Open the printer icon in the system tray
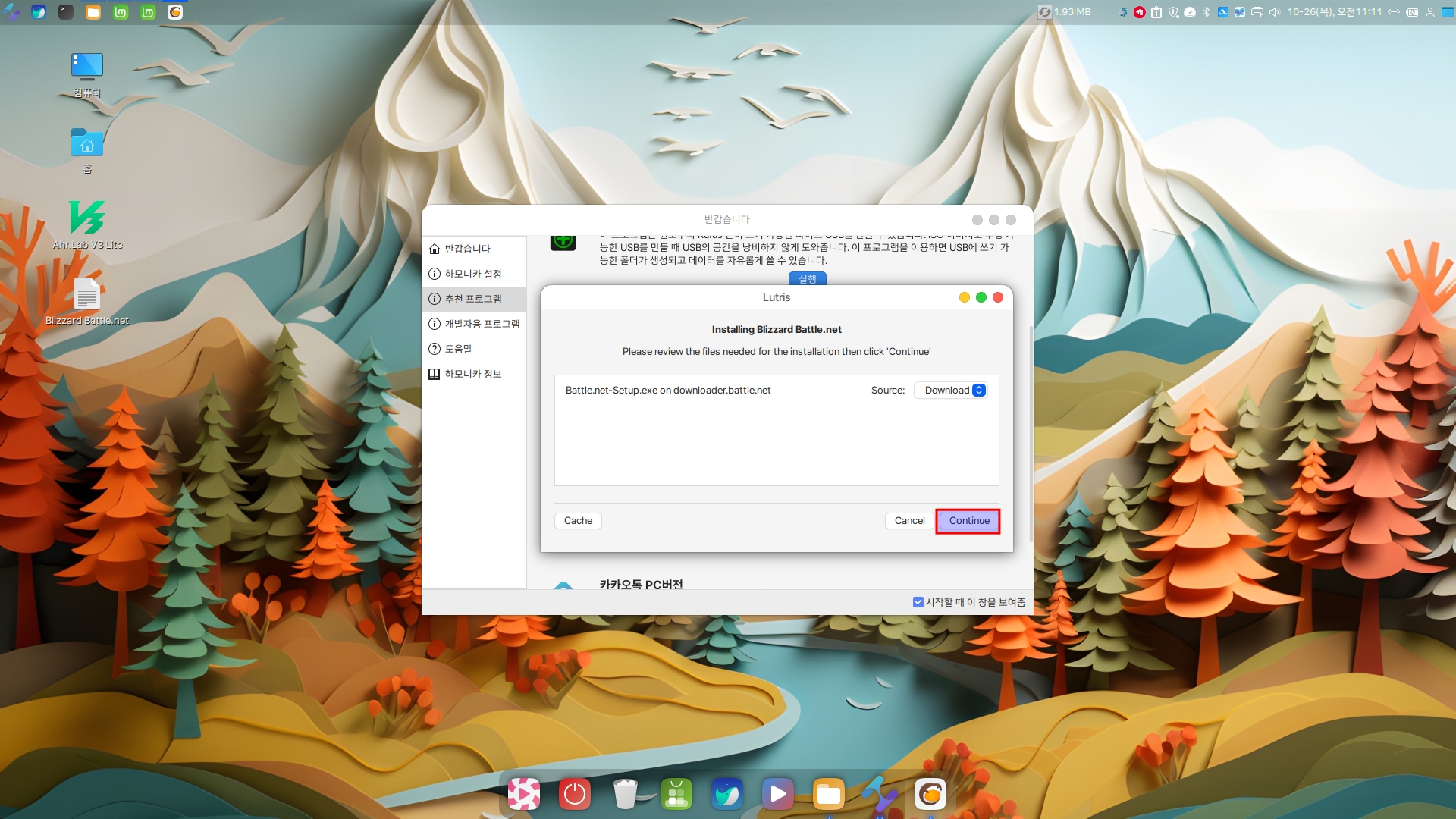Screen dimensions: 1456x819 [x=1257, y=12]
